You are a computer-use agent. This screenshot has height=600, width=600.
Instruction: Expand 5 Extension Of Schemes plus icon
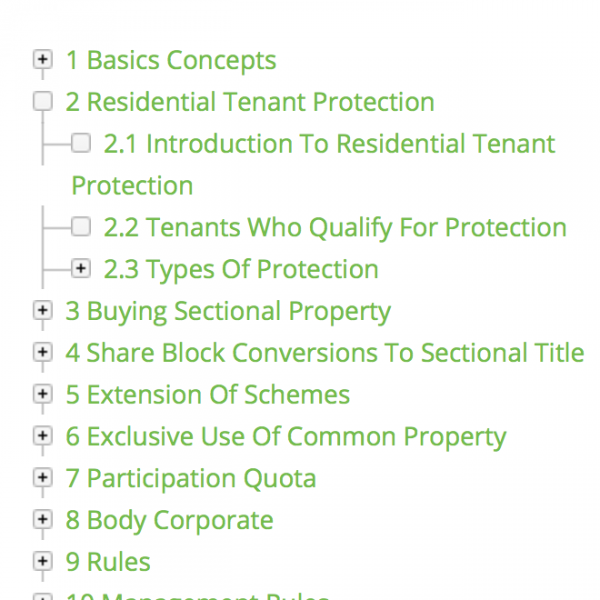[x=42, y=395]
